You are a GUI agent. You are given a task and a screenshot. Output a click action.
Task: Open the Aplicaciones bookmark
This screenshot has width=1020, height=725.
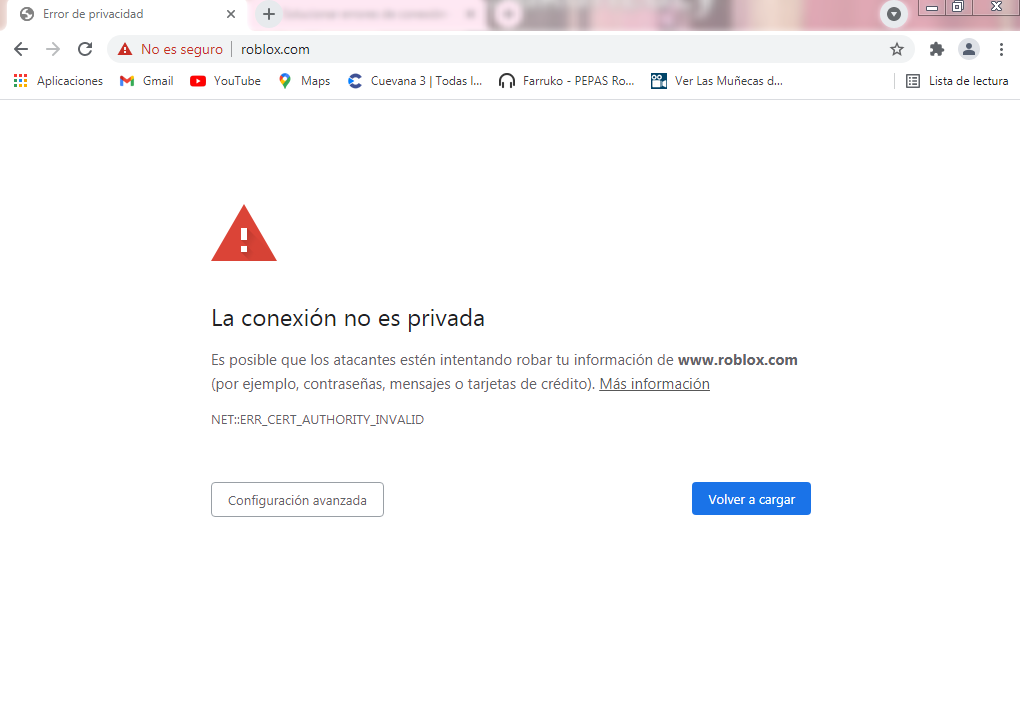[58, 81]
